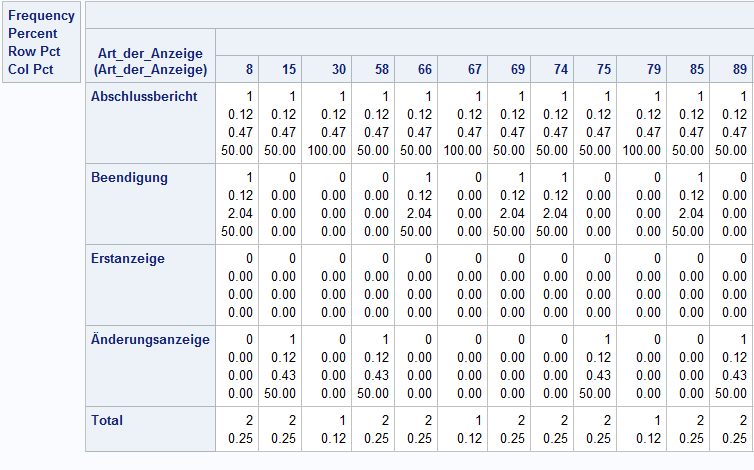754x470 pixels.
Task: Click the Beendigung row header
Action: pyautogui.click(x=129, y=177)
